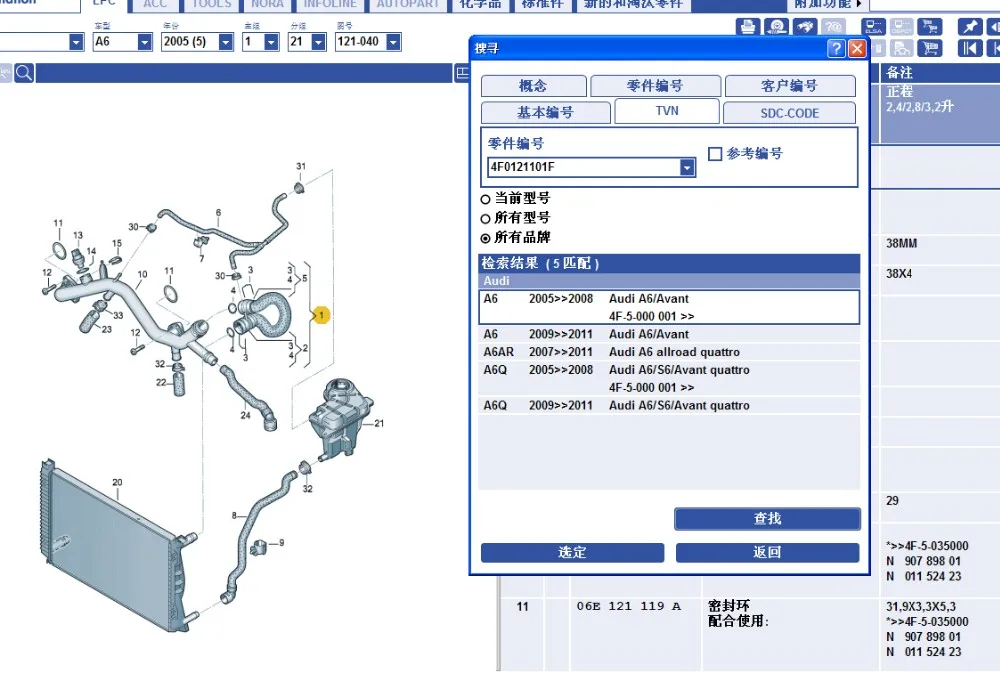
Task: Select result A6Q 2009>>2011 Audi A6/S6/Avant quattro
Action: pos(669,405)
